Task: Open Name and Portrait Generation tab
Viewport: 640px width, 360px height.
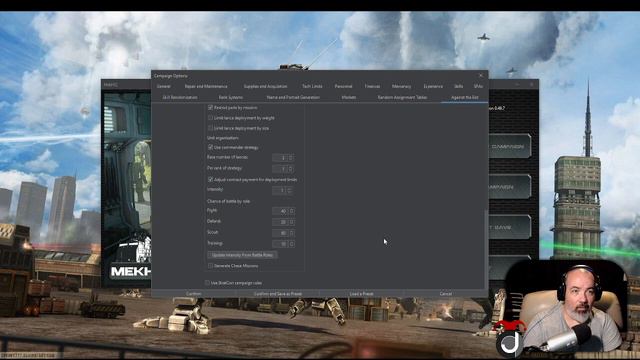Action: point(293,98)
